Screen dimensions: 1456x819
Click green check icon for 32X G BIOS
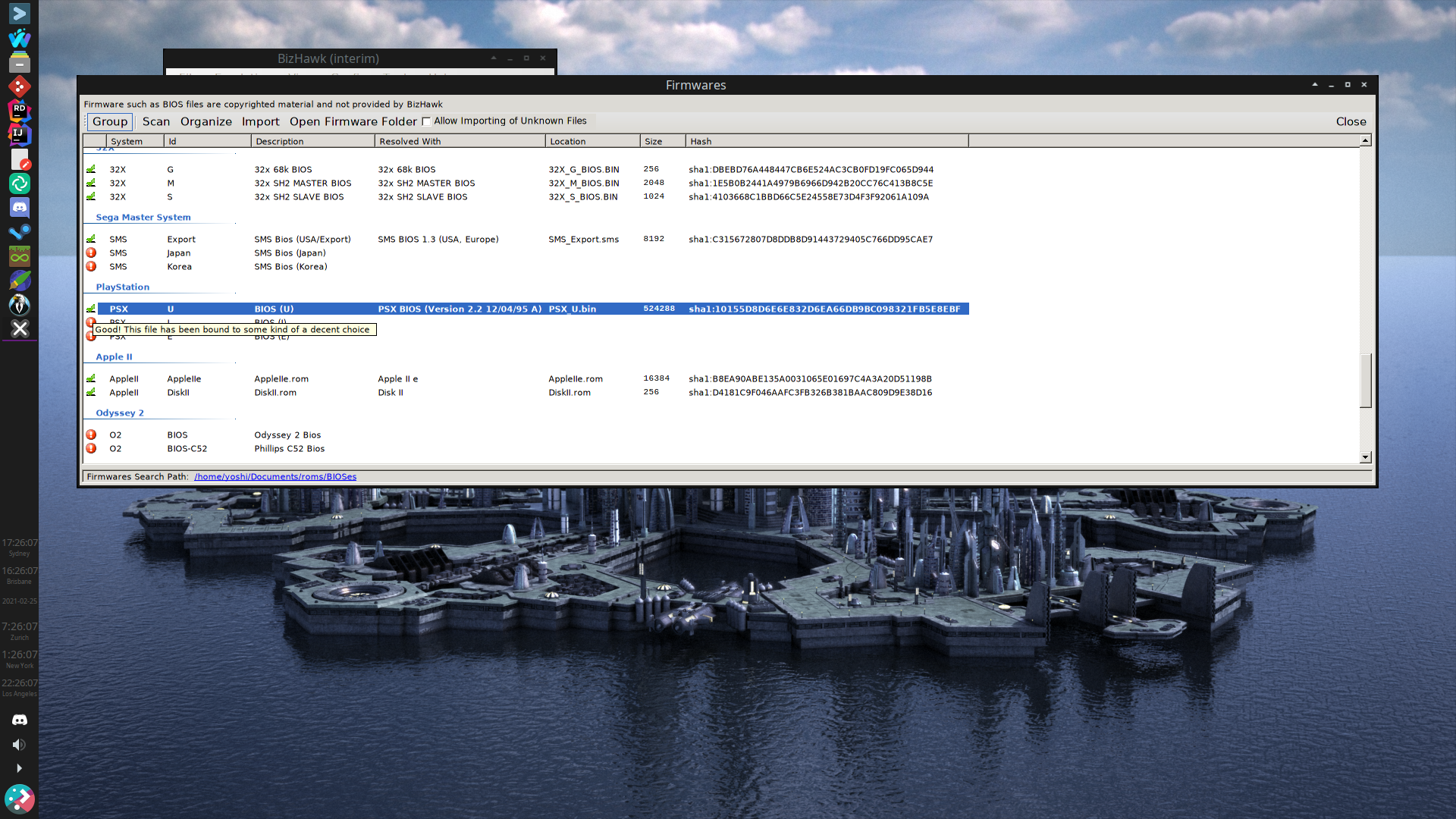[91, 169]
